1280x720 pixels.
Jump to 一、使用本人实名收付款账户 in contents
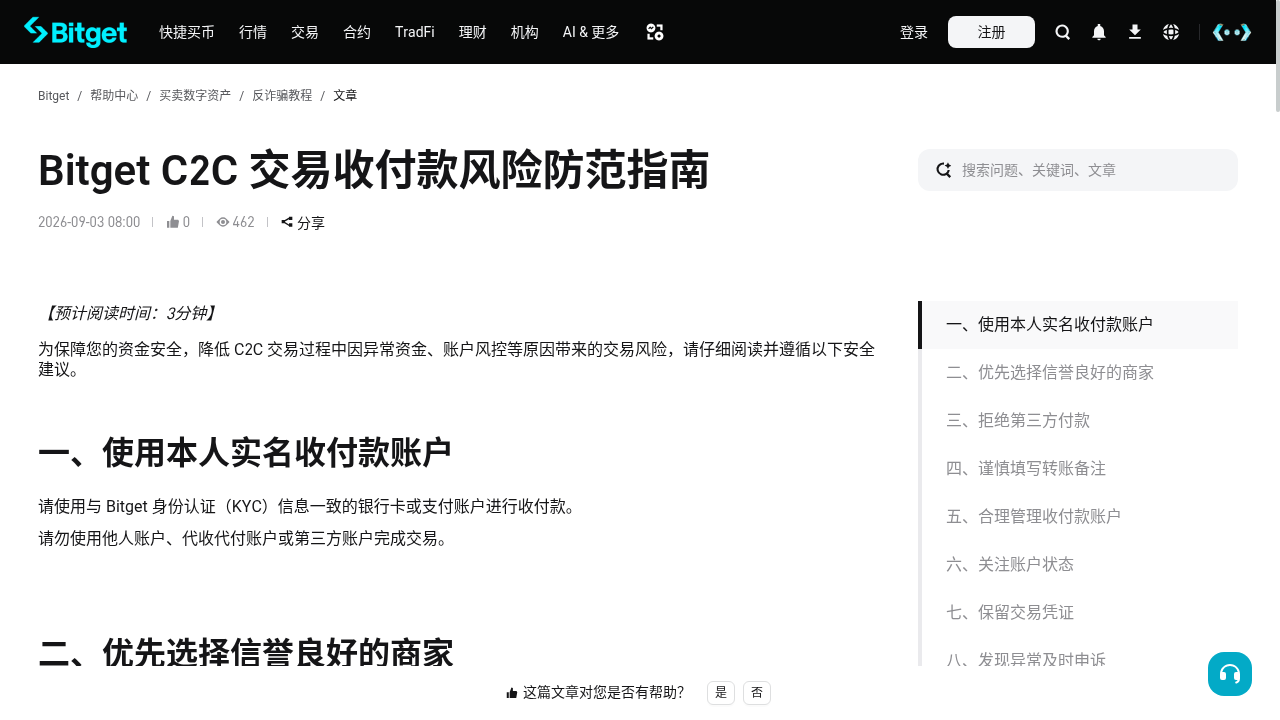pos(1078,325)
